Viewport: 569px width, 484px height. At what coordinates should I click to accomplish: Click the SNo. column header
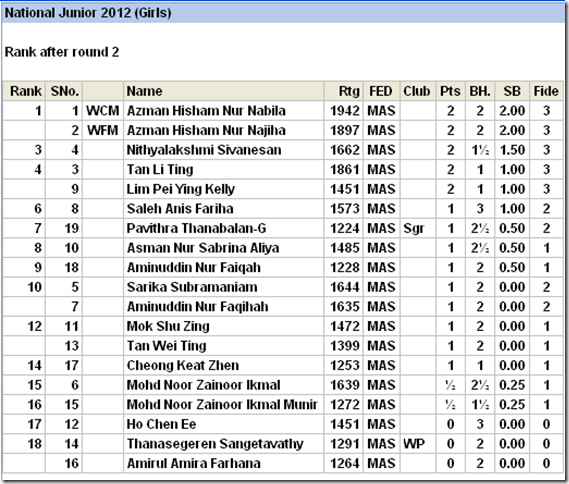pyautogui.click(x=64, y=91)
